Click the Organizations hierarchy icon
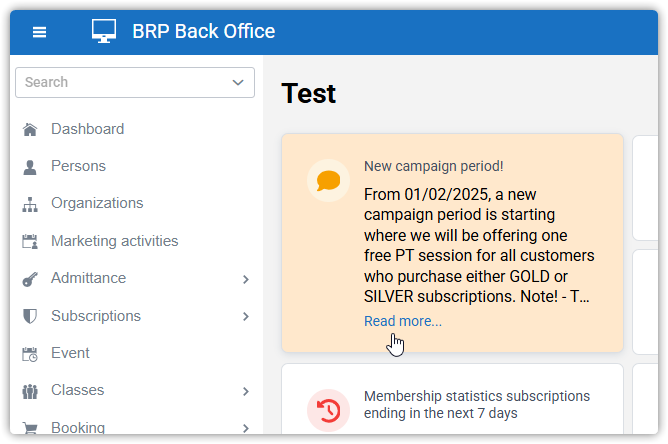The height and width of the screenshot is (444, 668). [x=30, y=204]
